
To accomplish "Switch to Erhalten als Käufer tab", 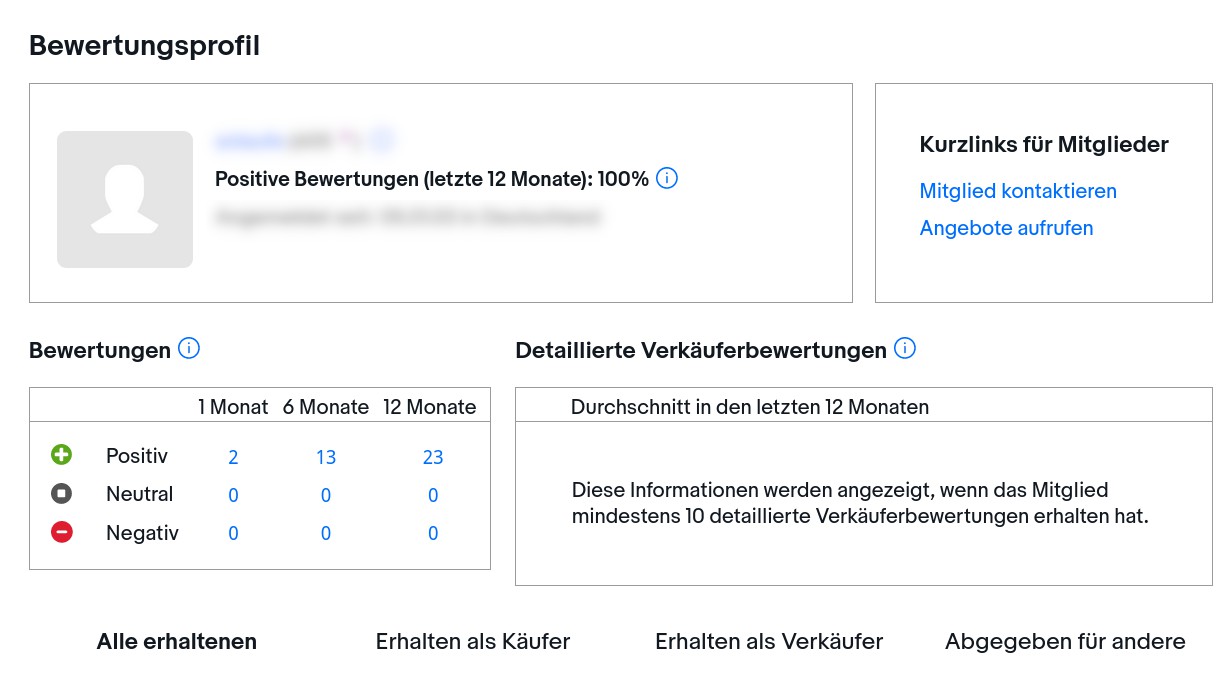I will pos(473,642).
